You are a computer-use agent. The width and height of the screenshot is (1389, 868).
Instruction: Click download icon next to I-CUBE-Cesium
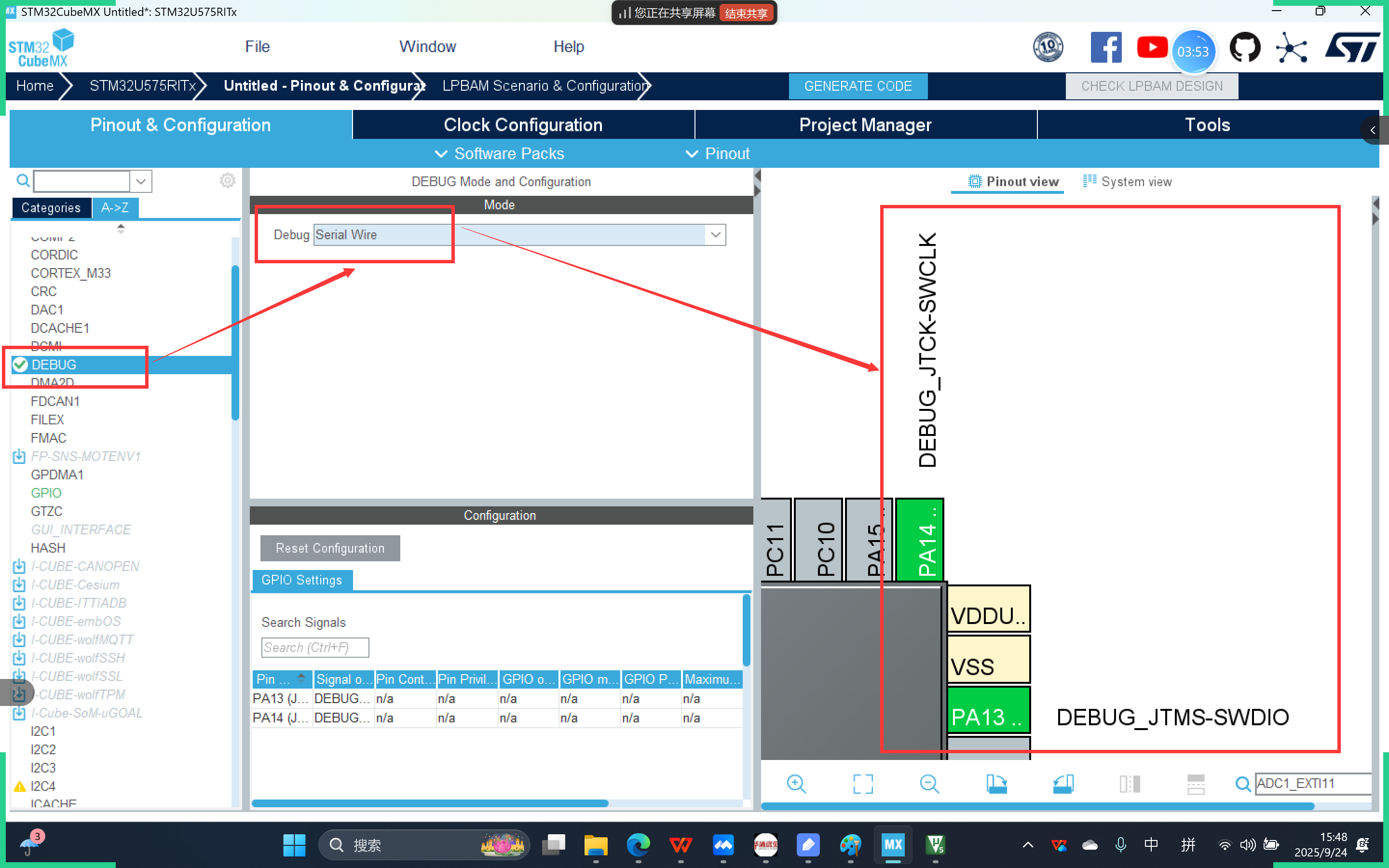tap(19, 585)
